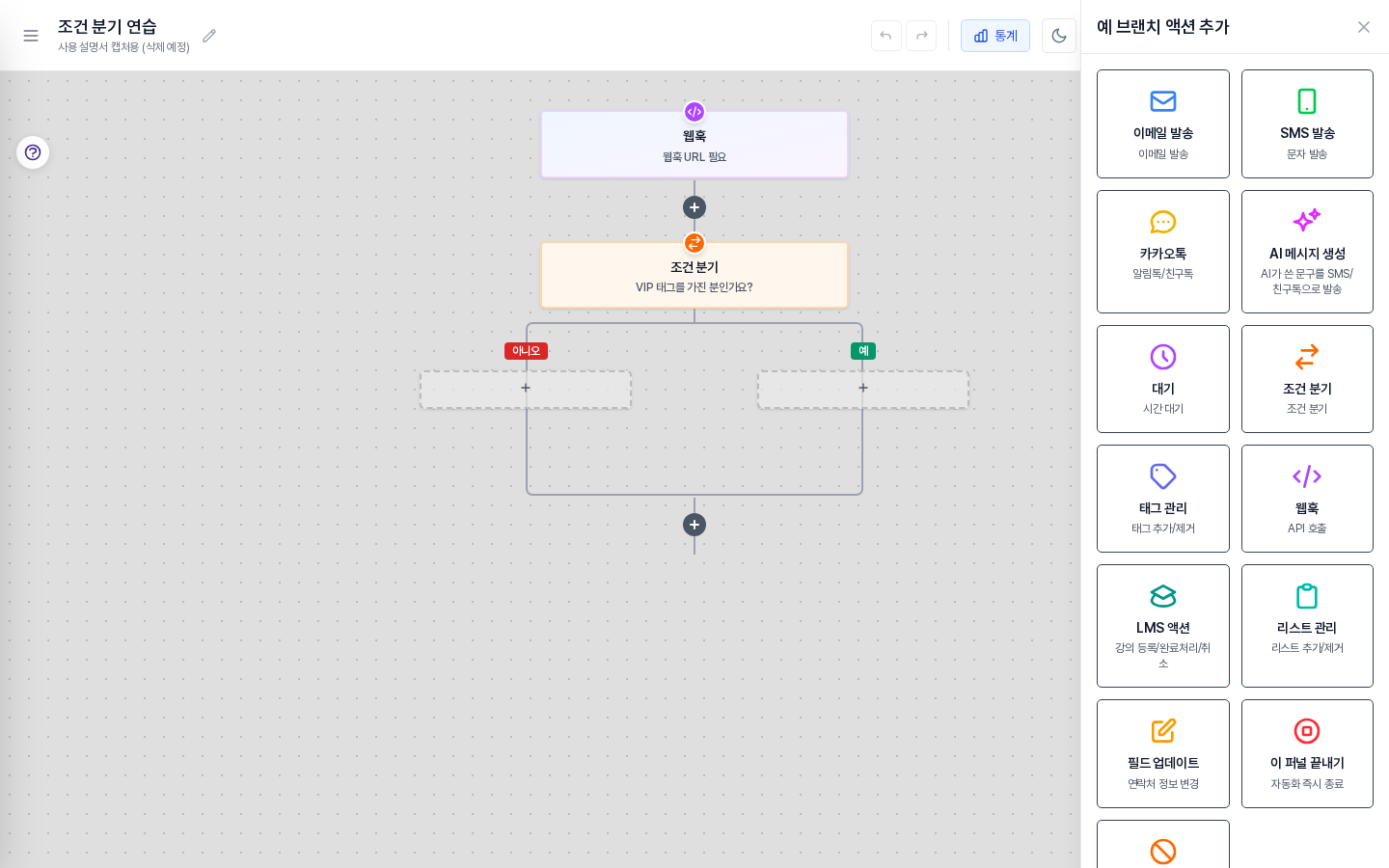The image size is (1389, 868).
Task: Choose the partially visible prohibition-icon action card
Action: click(x=1163, y=844)
